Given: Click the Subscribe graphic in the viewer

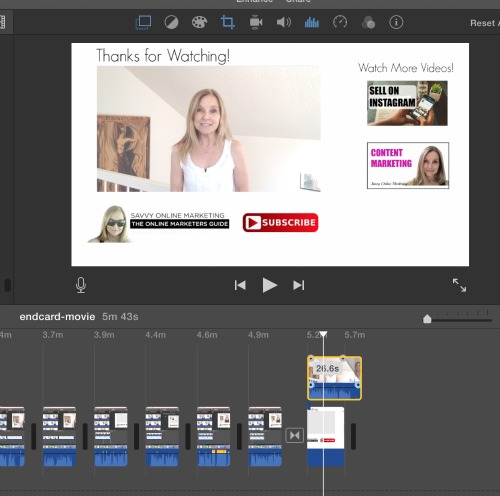Looking at the screenshot, I should [280, 222].
